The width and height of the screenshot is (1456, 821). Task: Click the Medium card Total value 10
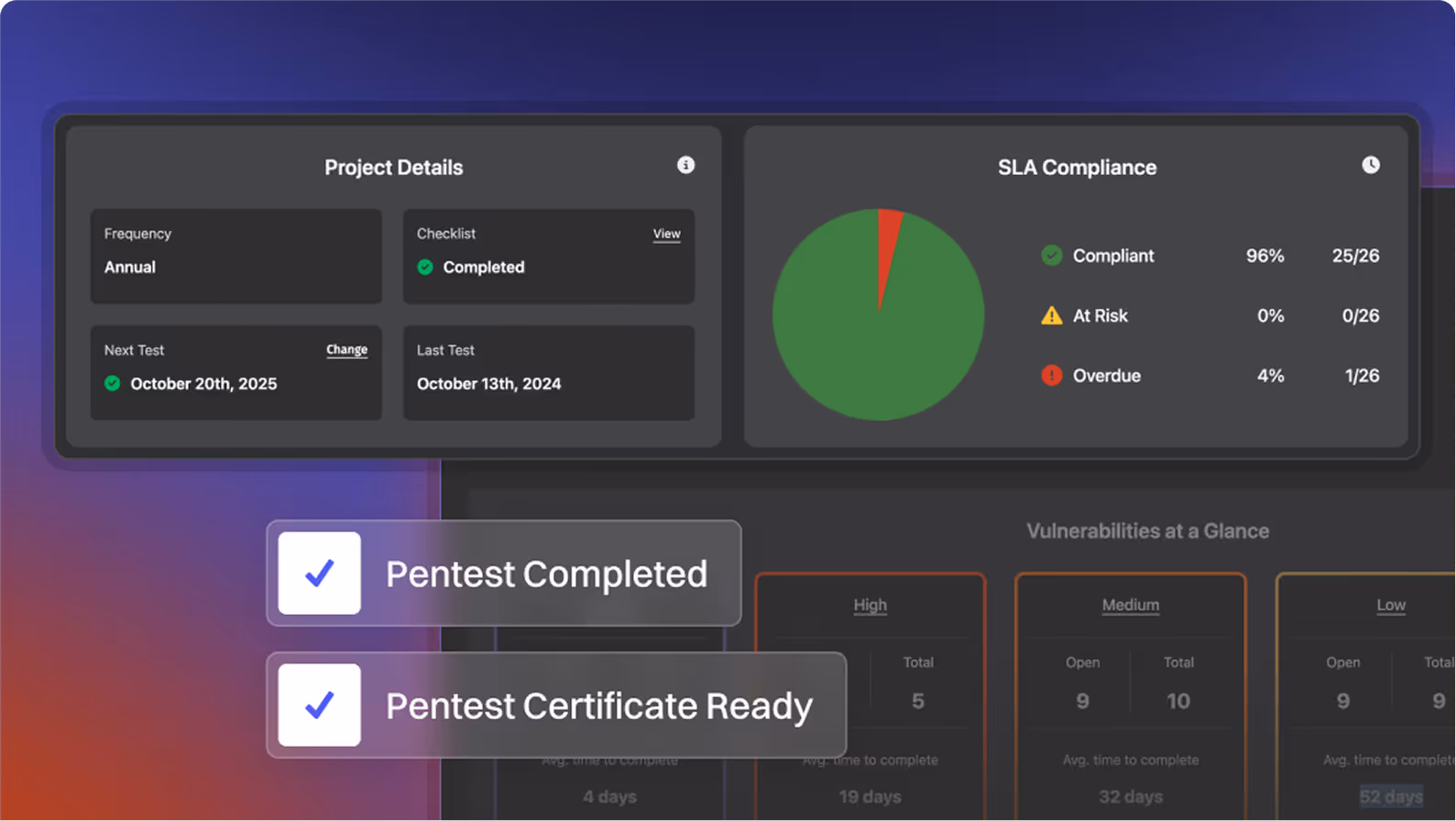1178,701
